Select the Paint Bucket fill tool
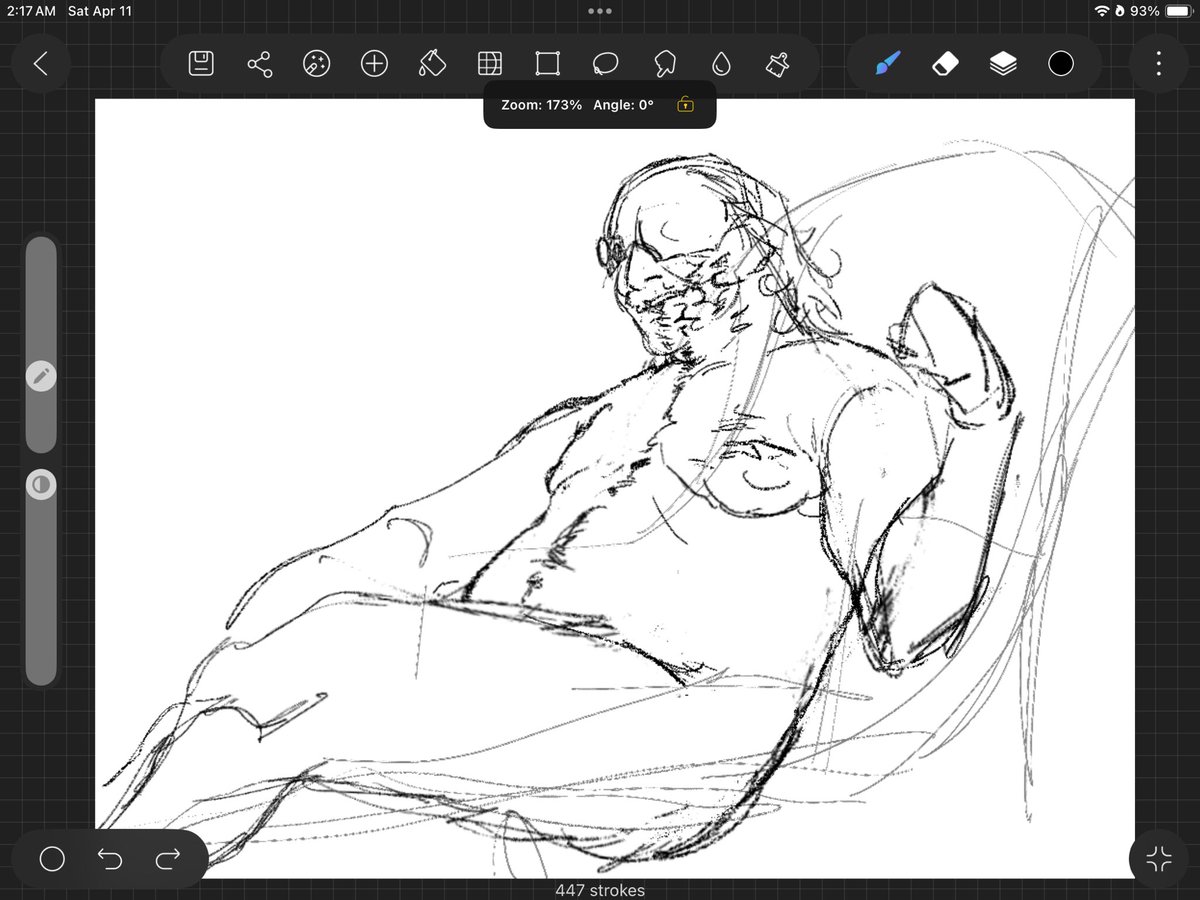The height and width of the screenshot is (900, 1200). pos(430,63)
